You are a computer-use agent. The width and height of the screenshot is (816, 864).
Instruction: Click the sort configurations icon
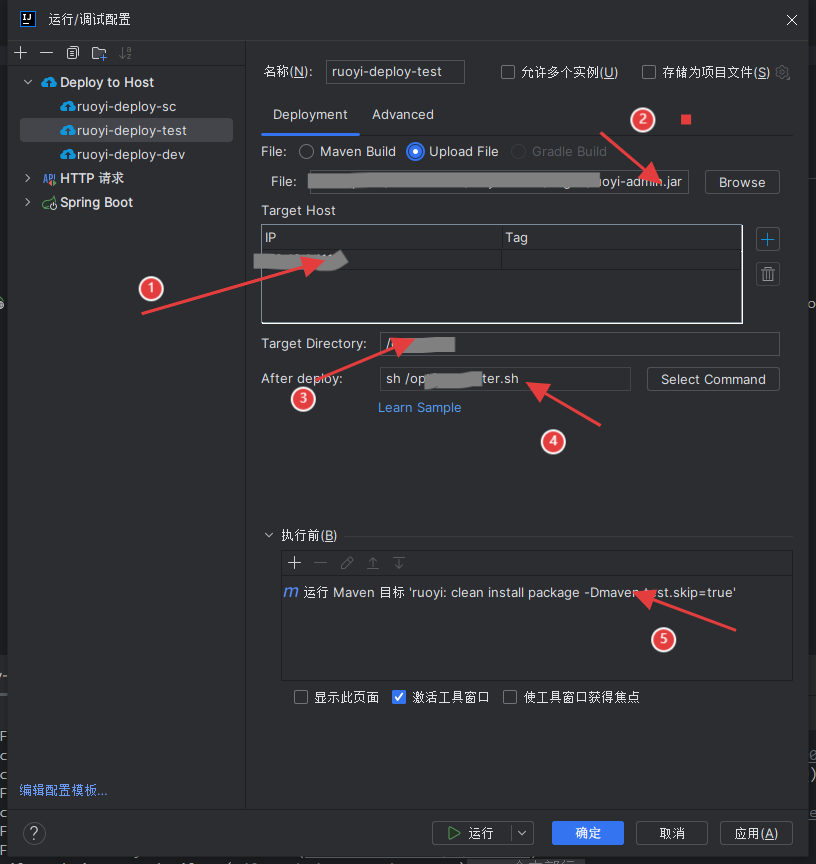click(x=125, y=52)
